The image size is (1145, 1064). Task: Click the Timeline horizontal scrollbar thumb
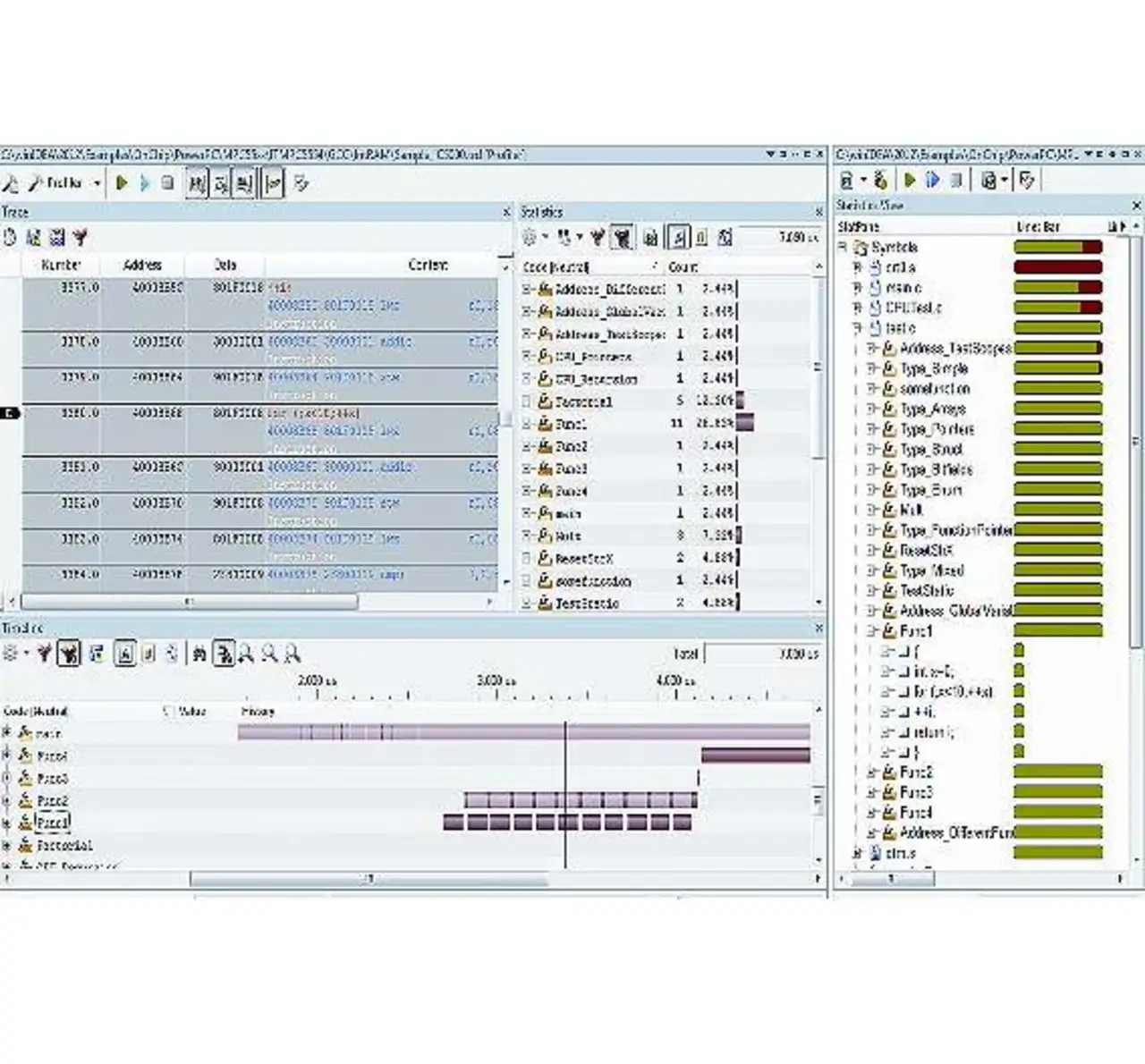(x=369, y=880)
